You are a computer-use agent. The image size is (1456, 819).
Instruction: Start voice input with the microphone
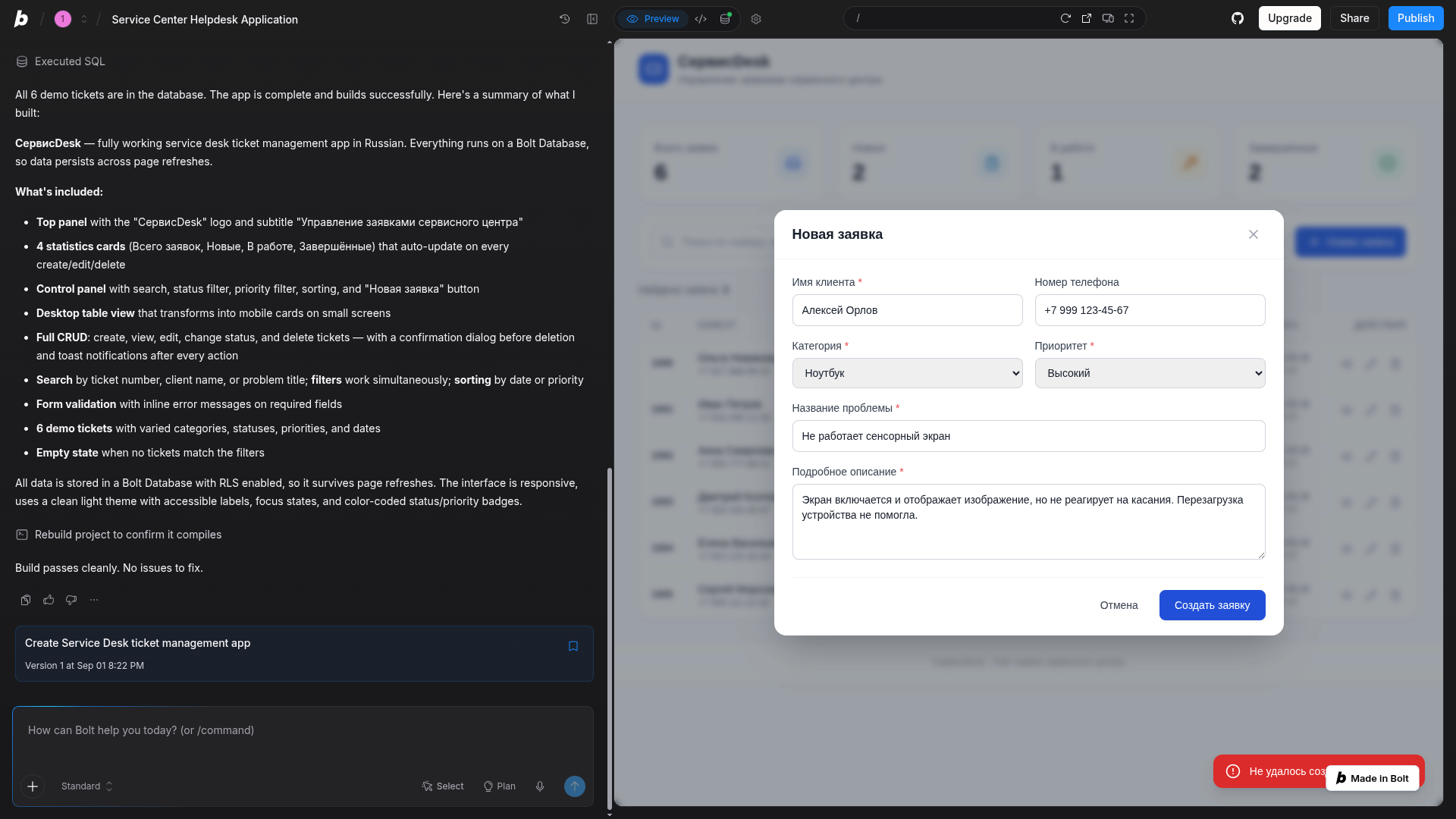tap(540, 786)
